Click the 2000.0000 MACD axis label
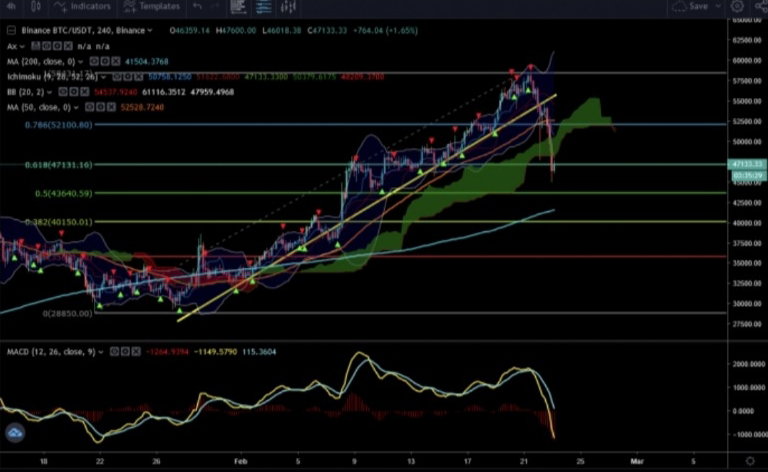The image size is (768, 472). [x=749, y=364]
